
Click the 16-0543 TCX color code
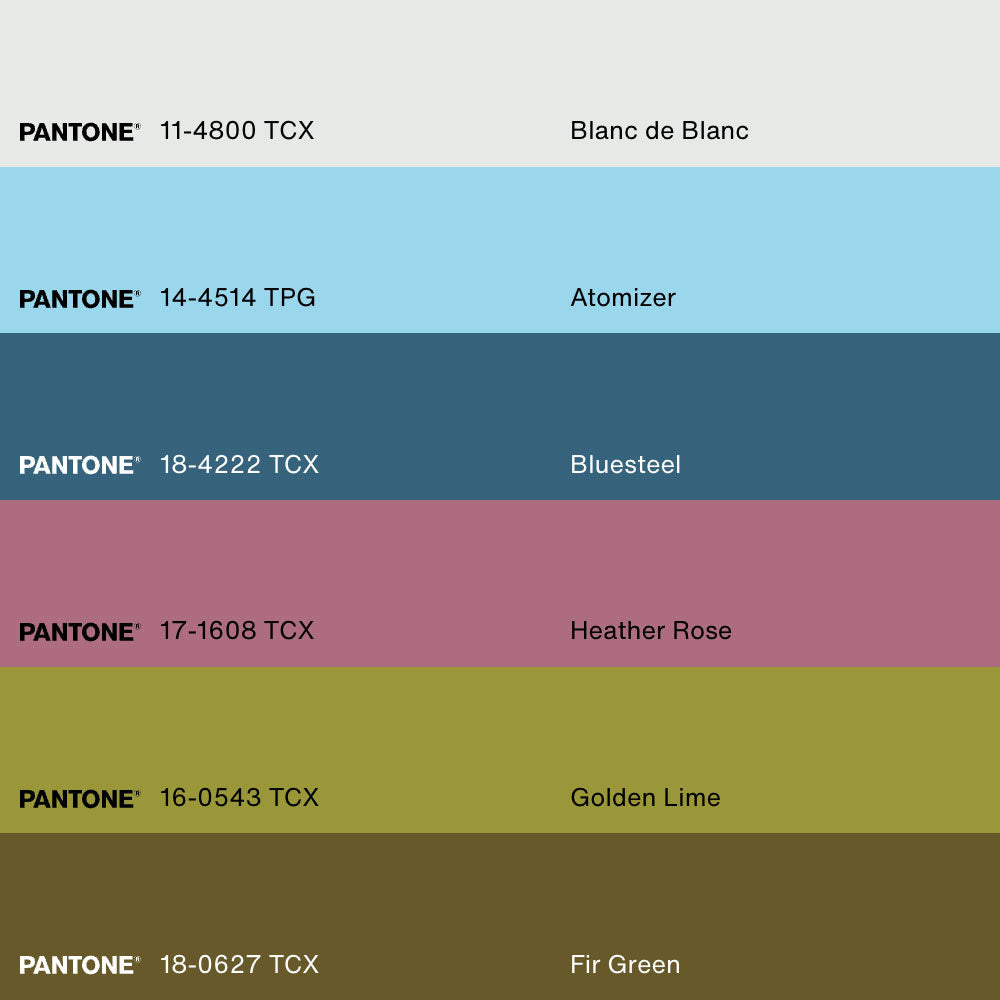click(x=239, y=798)
